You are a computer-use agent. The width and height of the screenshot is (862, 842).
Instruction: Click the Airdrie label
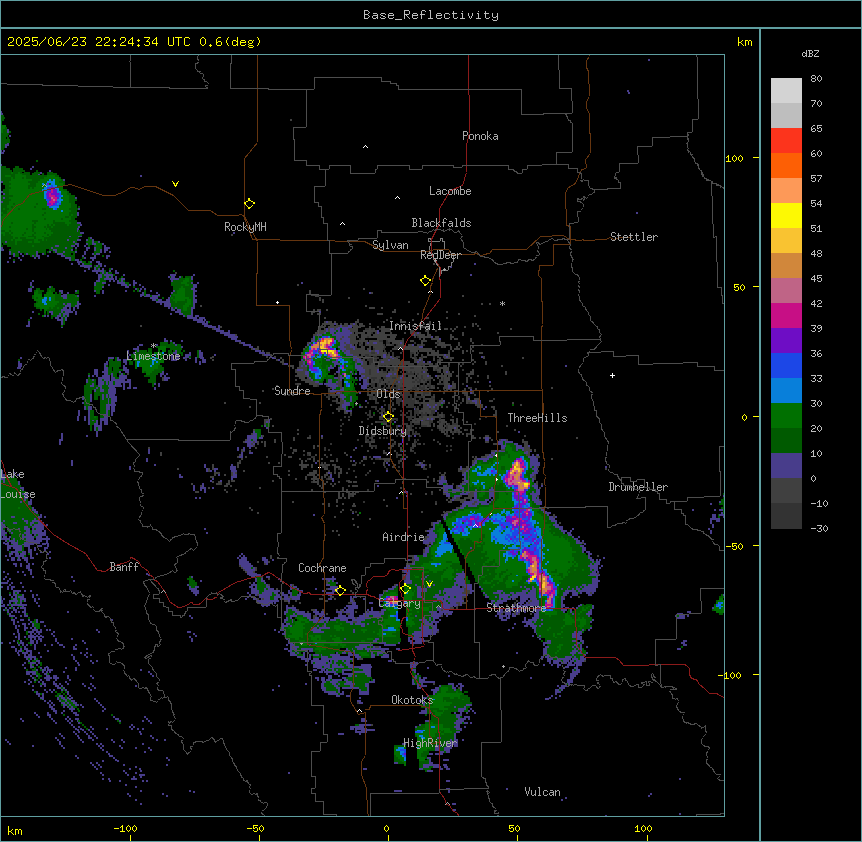pyautogui.click(x=403, y=537)
